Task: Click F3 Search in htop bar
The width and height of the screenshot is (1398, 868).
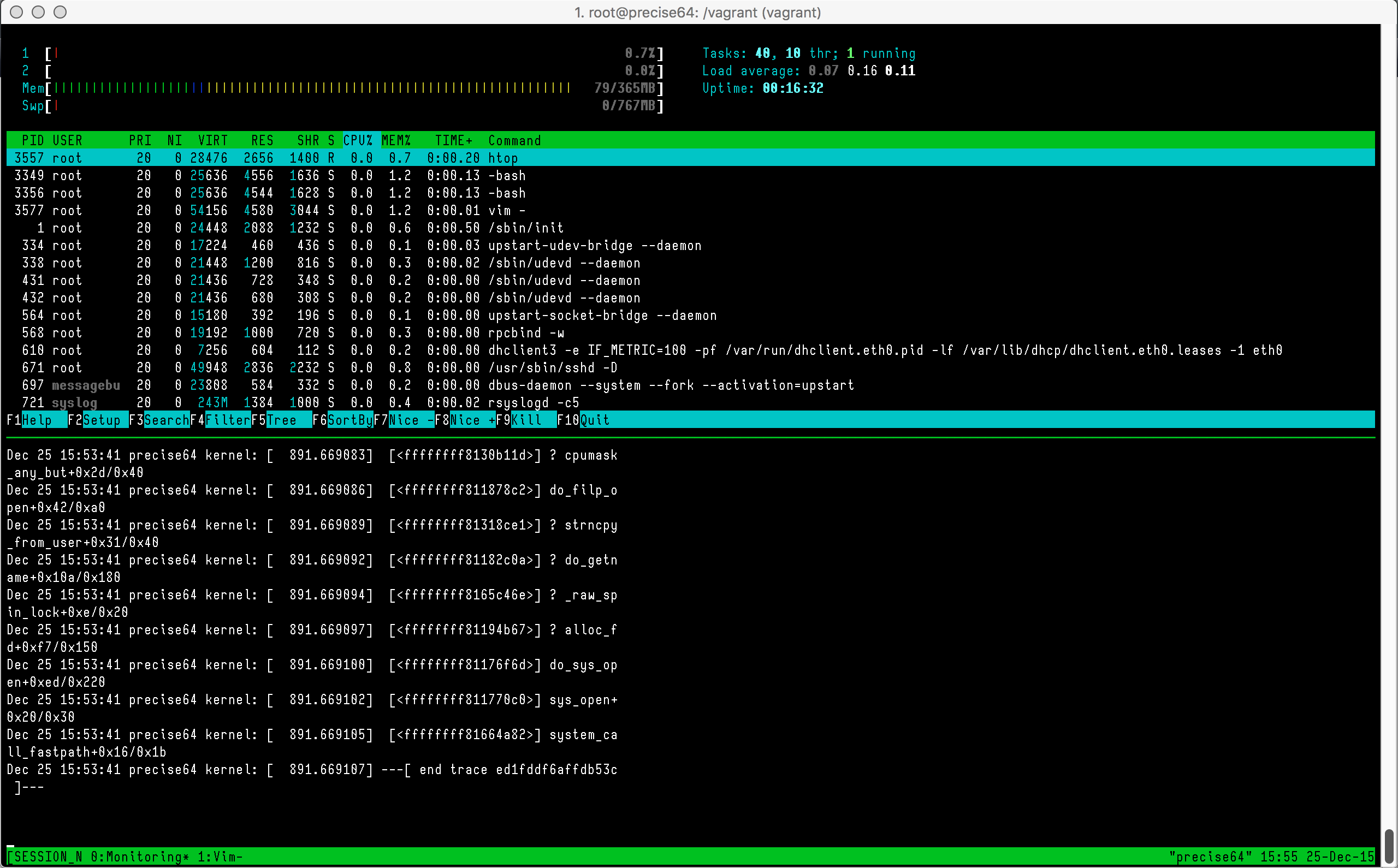Action: [x=166, y=420]
